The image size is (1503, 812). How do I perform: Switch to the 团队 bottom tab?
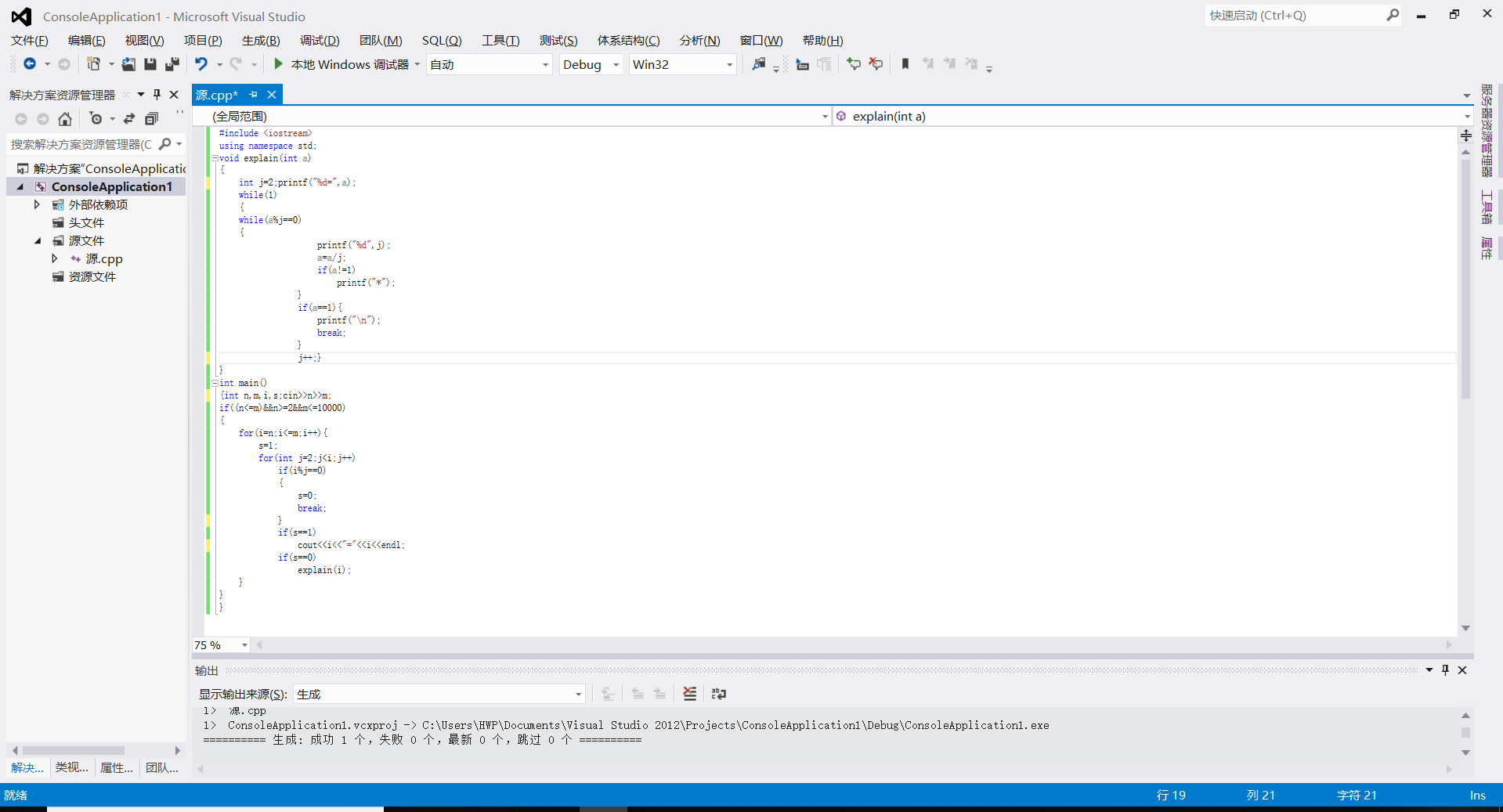click(162, 767)
